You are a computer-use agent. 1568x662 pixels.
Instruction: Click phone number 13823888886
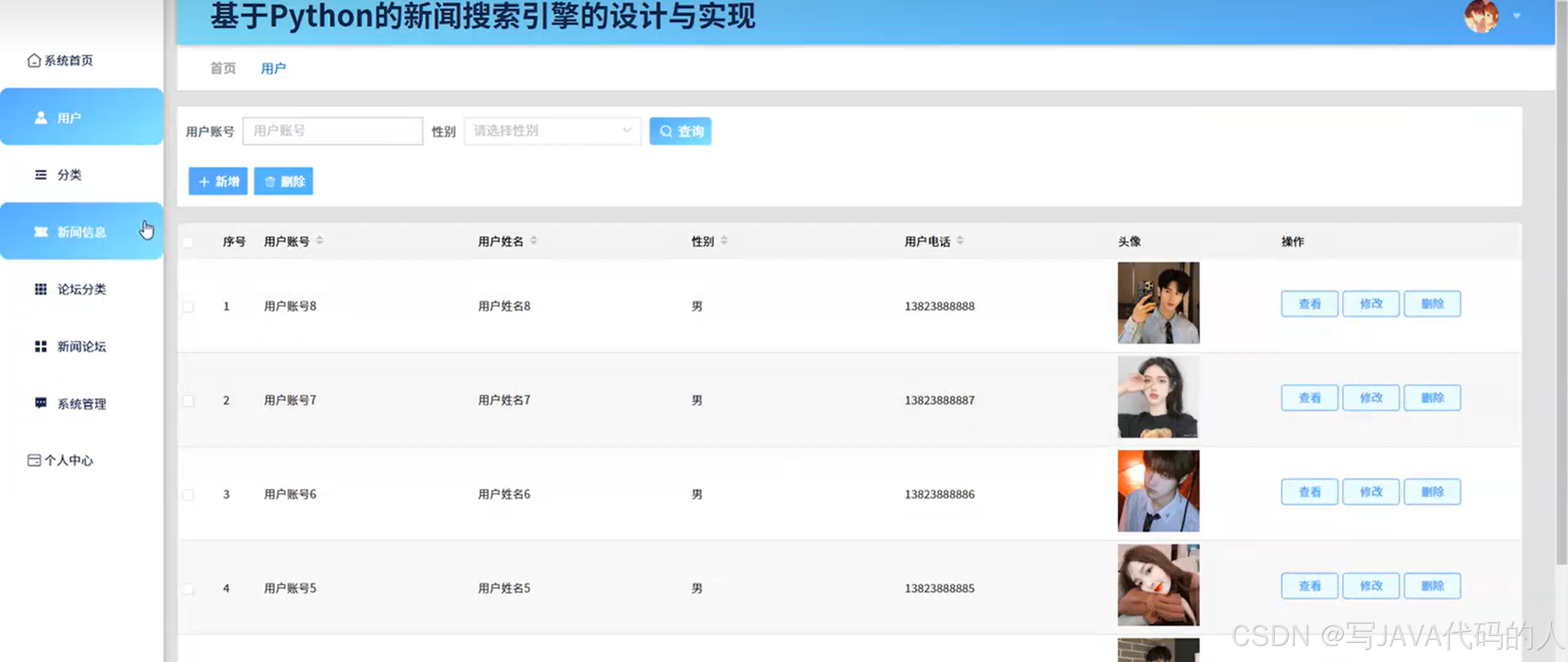pos(940,494)
